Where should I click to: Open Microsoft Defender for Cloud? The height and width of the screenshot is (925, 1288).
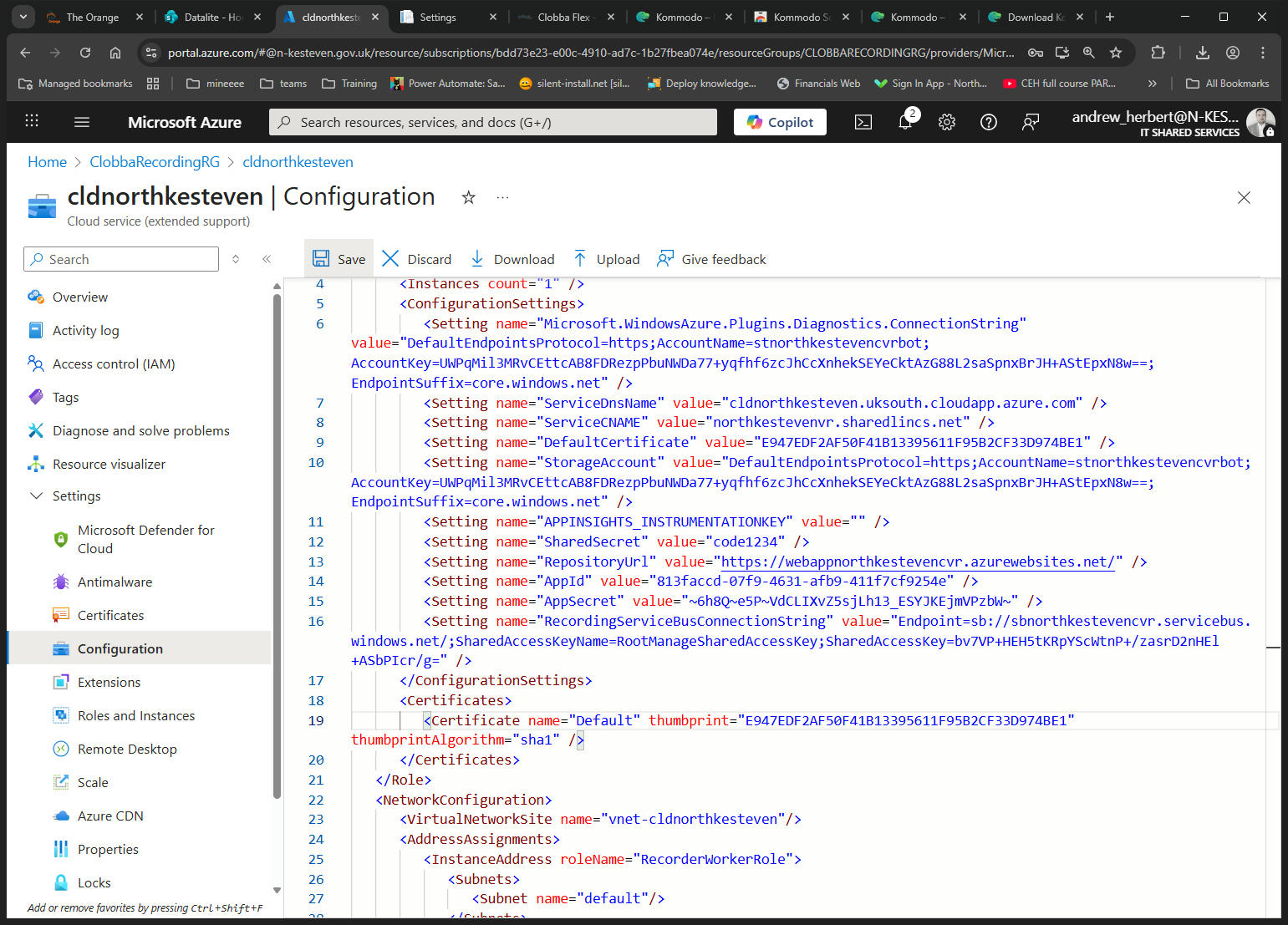[x=146, y=539]
